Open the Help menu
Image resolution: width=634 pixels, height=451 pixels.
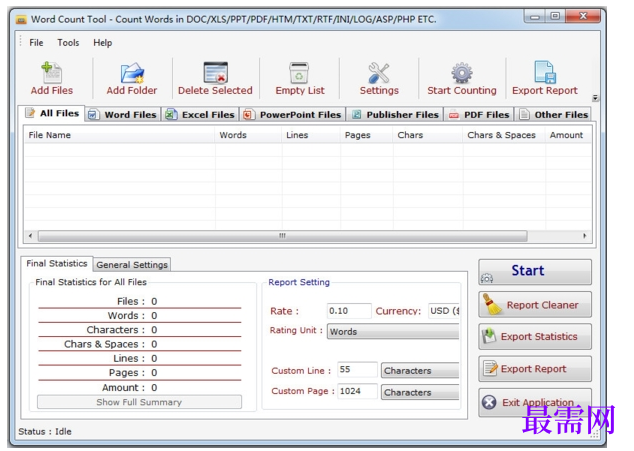(102, 42)
